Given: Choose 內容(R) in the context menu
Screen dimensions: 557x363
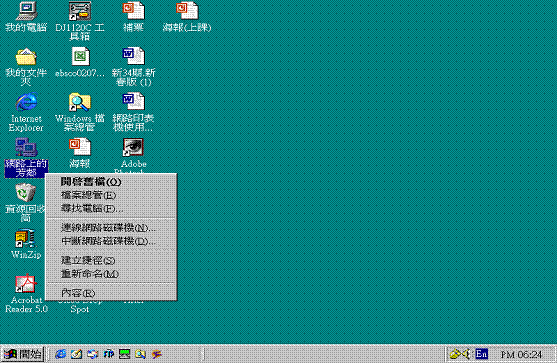Looking at the screenshot, I should [111, 293].
